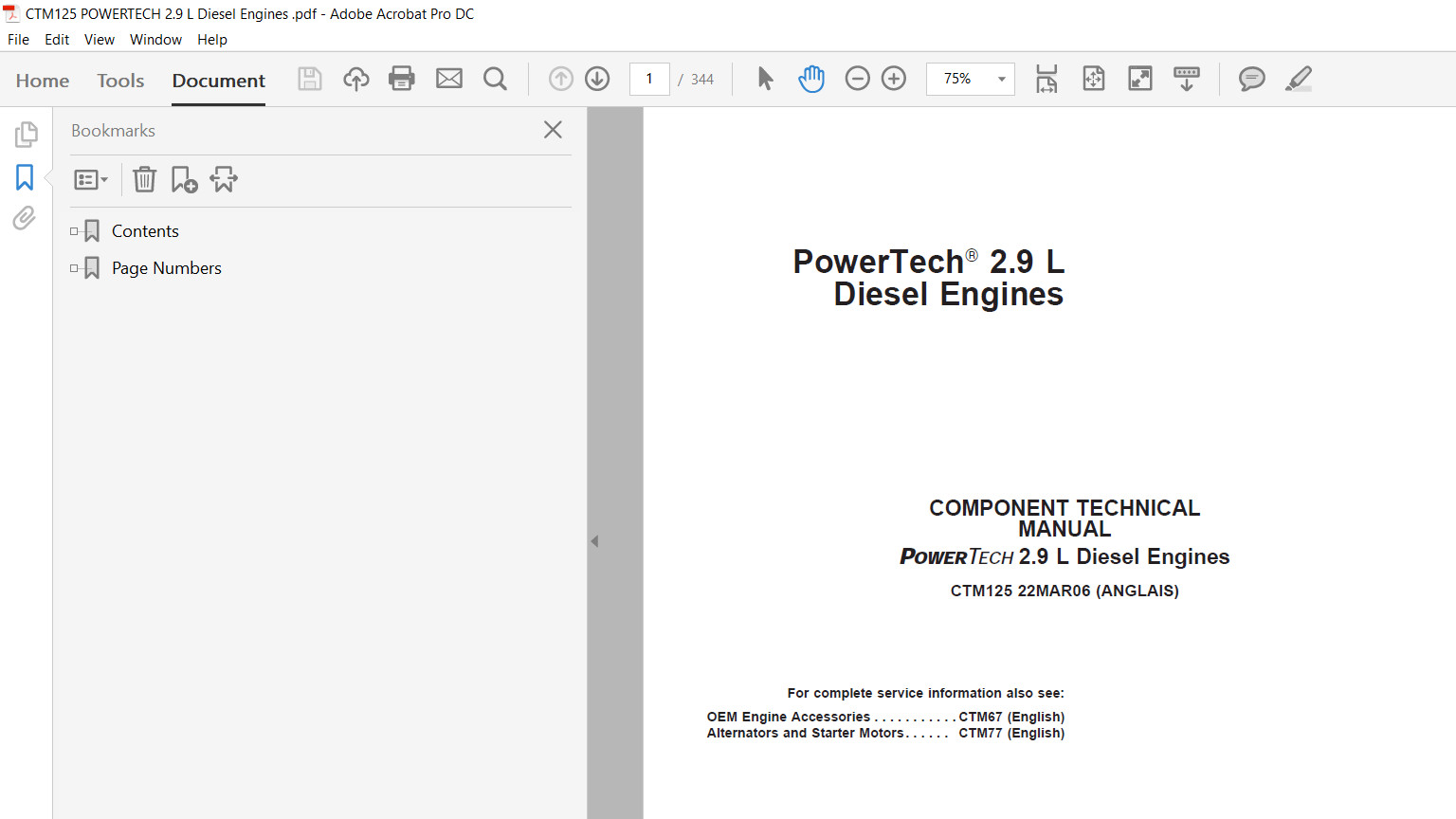
Task: Click the 'PowerTech 2.9 L' title text
Action: click(929, 262)
